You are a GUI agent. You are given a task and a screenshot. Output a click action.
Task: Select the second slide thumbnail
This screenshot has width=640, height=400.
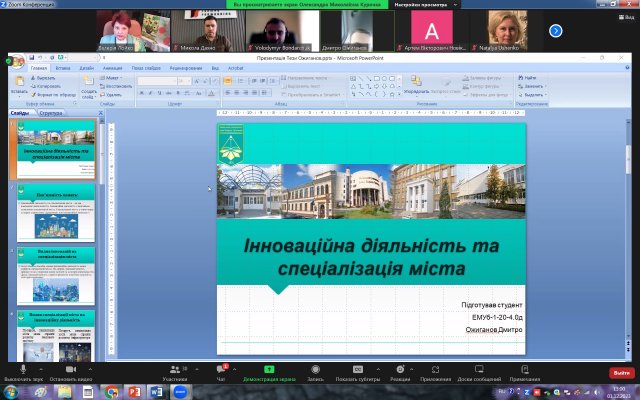(55, 210)
